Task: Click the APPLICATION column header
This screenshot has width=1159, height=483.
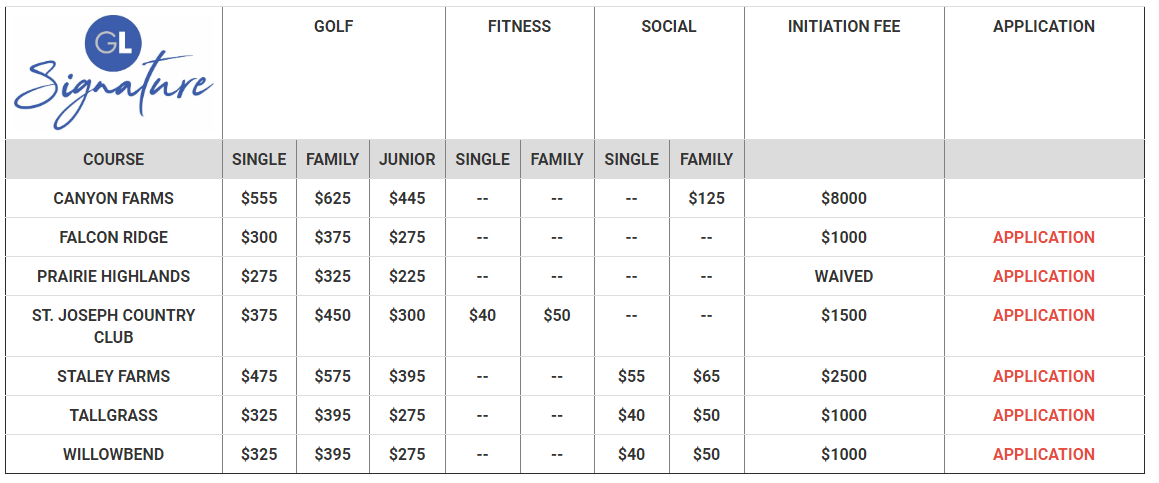Action: (1044, 27)
